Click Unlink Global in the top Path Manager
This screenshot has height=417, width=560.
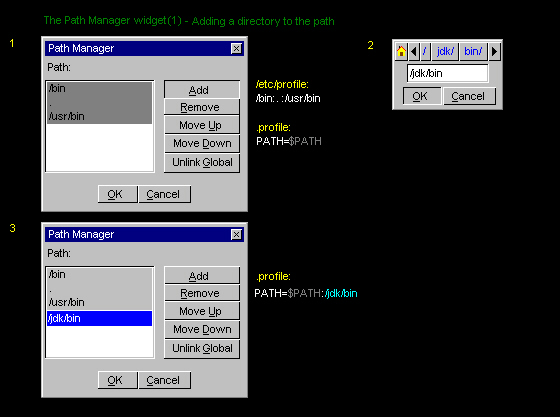tap(202, 162)
